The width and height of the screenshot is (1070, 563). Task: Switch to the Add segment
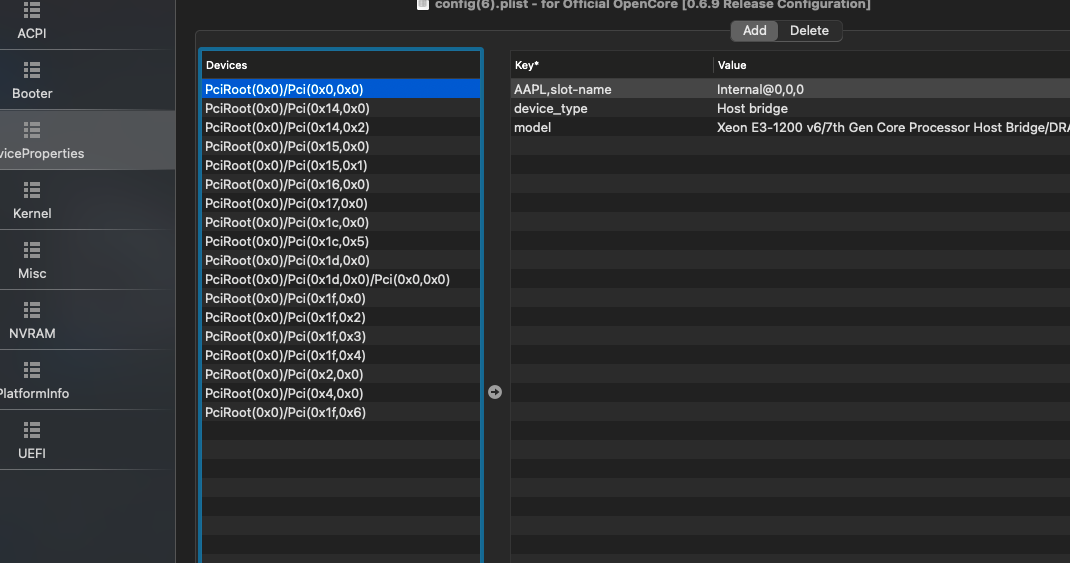[755, 31]
